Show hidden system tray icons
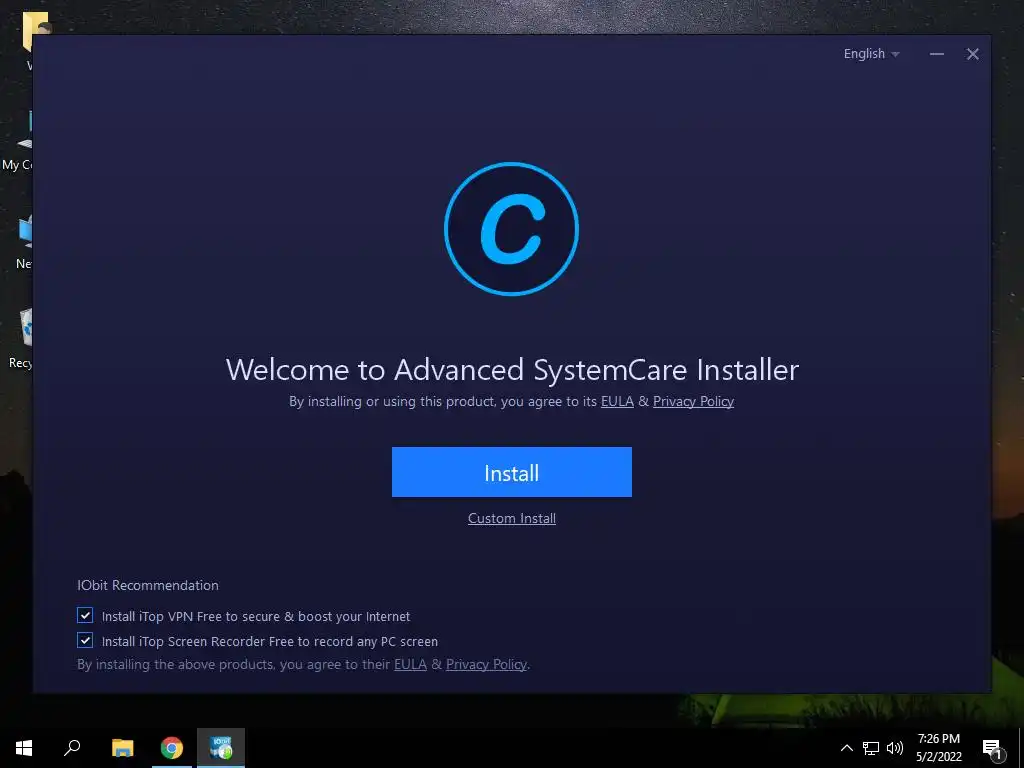The image size is (1024, 768). (846, 748)
